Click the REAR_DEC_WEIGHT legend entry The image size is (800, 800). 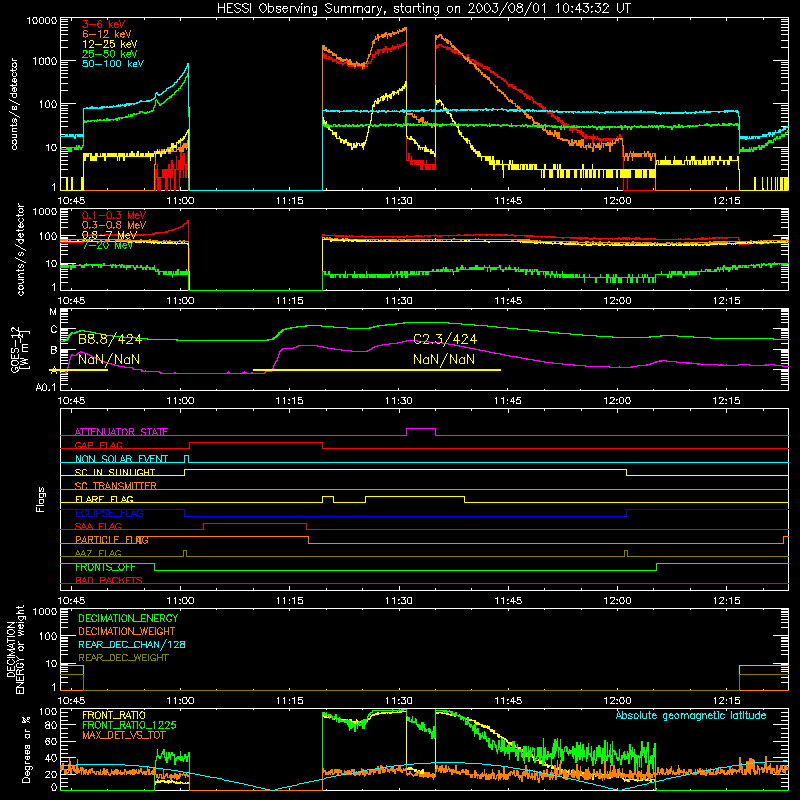[x=123, y=658]
